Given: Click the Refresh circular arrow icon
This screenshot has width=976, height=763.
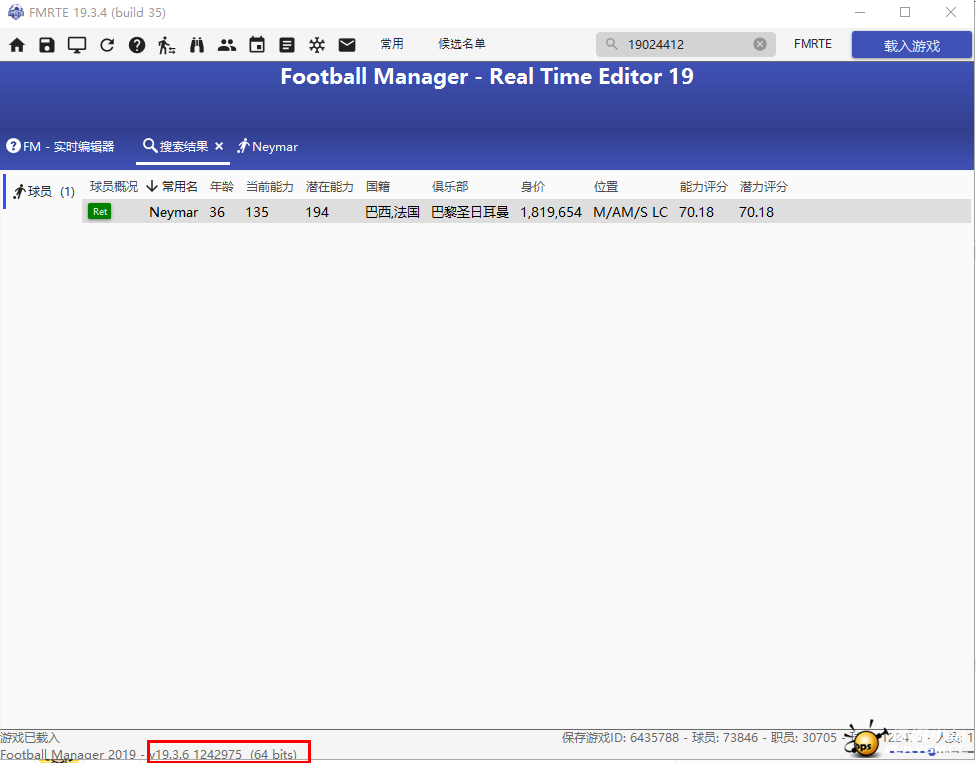Looking at the screenshot, I should 107,45.
